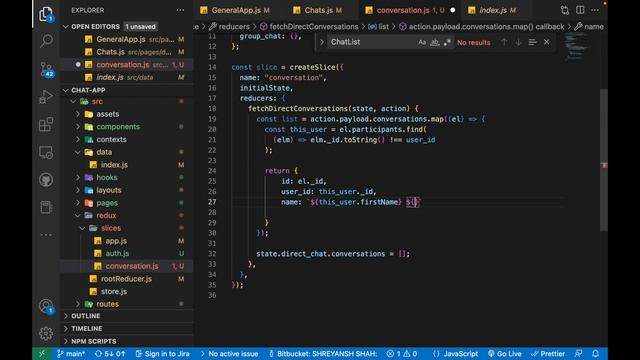The height and width of the screenshot is (360, 640).
Task: Open Explorer more actions ellipsis
Action: (180, 10)
